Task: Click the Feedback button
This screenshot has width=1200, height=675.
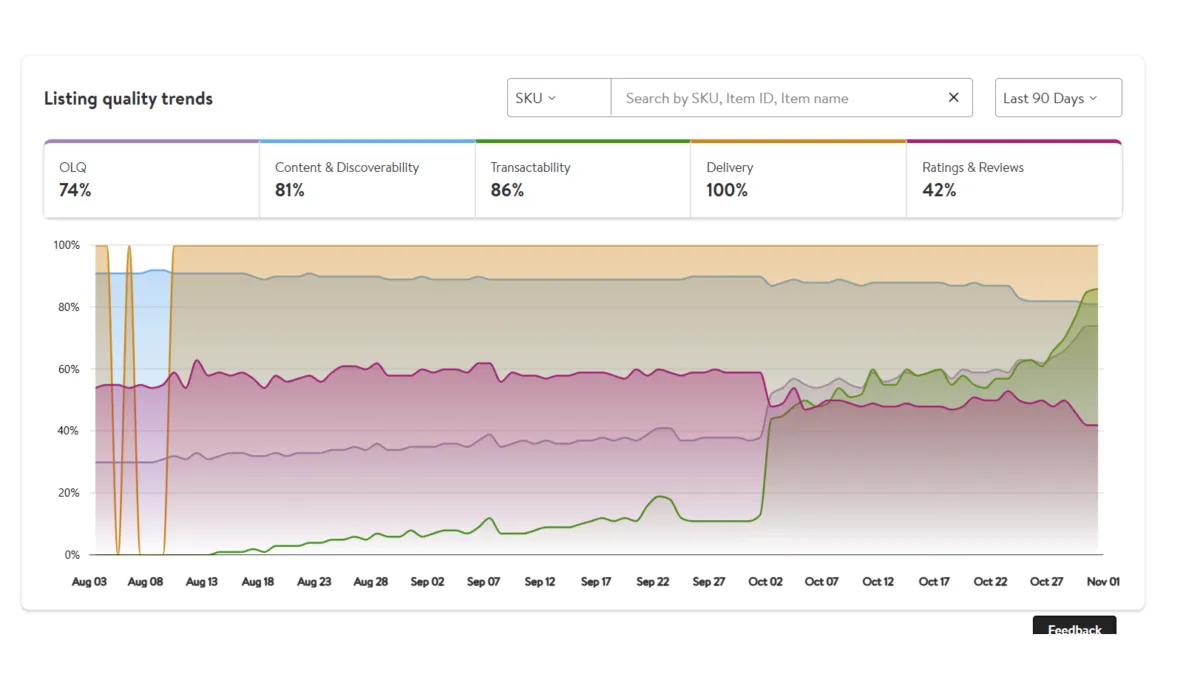Action: [1074, 628]
